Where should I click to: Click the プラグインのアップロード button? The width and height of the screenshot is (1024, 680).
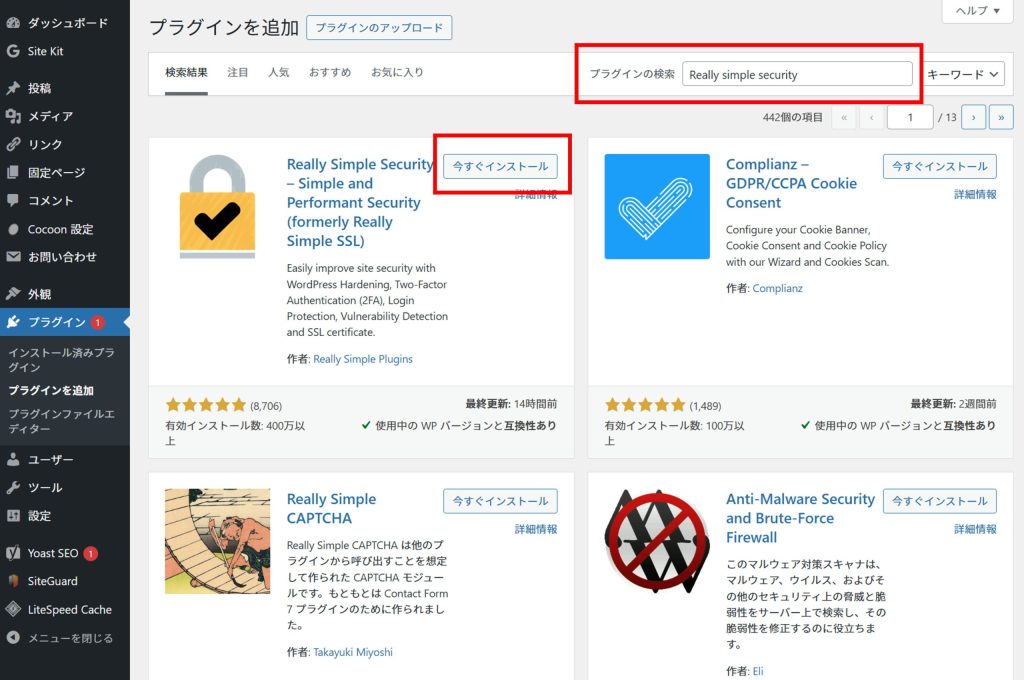pyautogui.click(x=379, y=28)
